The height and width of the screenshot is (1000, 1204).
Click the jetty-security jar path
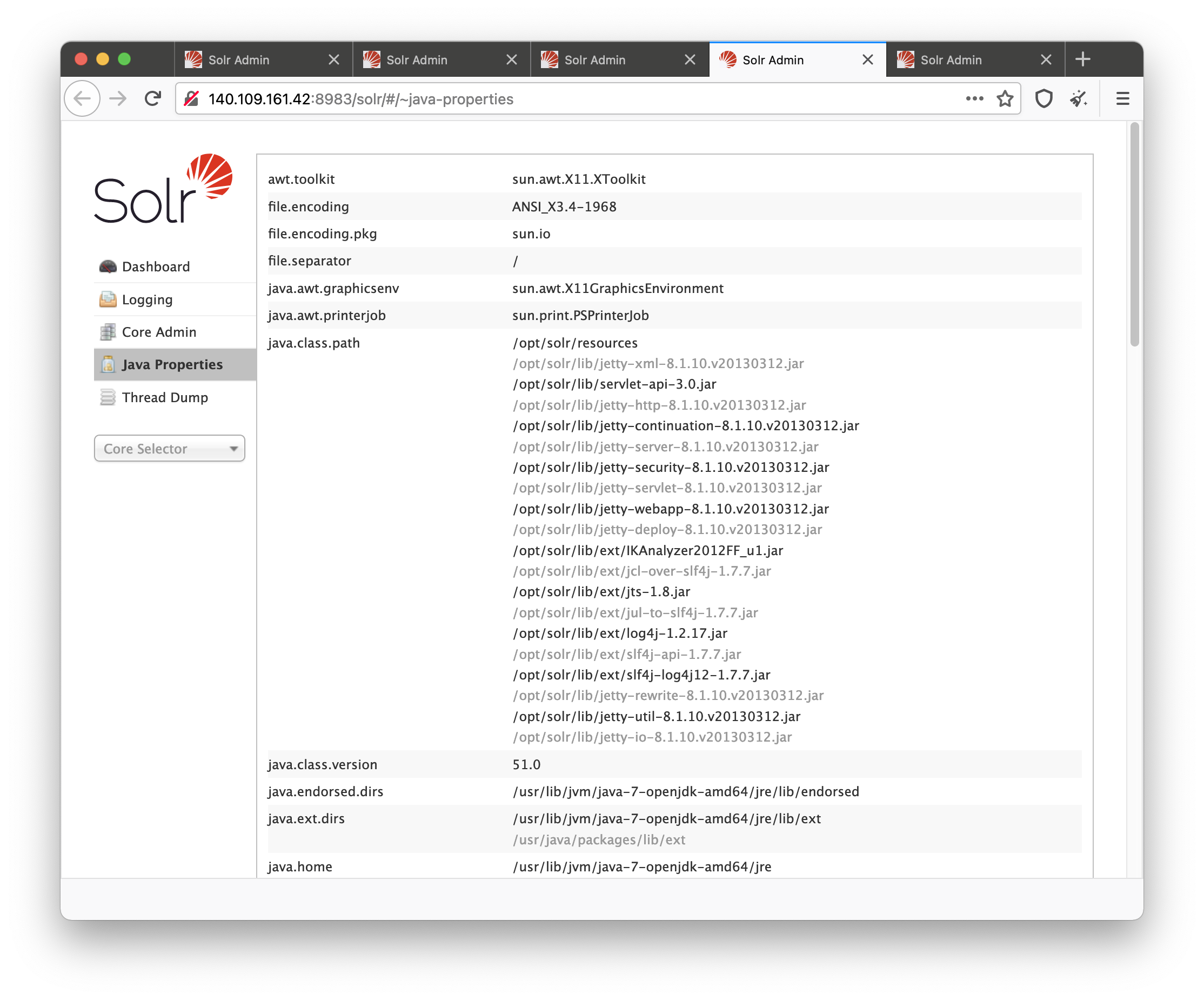click(x=671, y=468)
